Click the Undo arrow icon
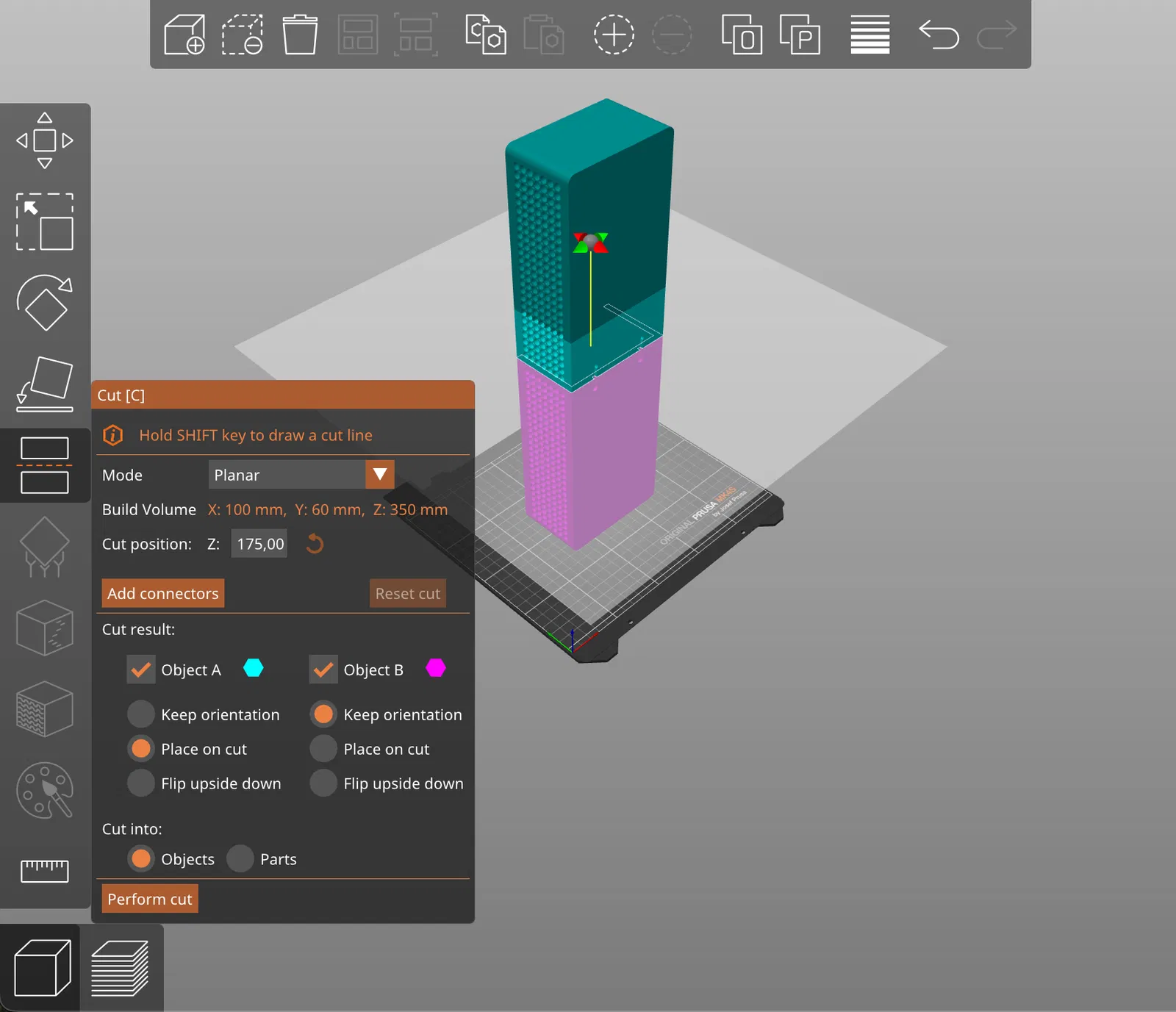 click(x=939, y=35)
